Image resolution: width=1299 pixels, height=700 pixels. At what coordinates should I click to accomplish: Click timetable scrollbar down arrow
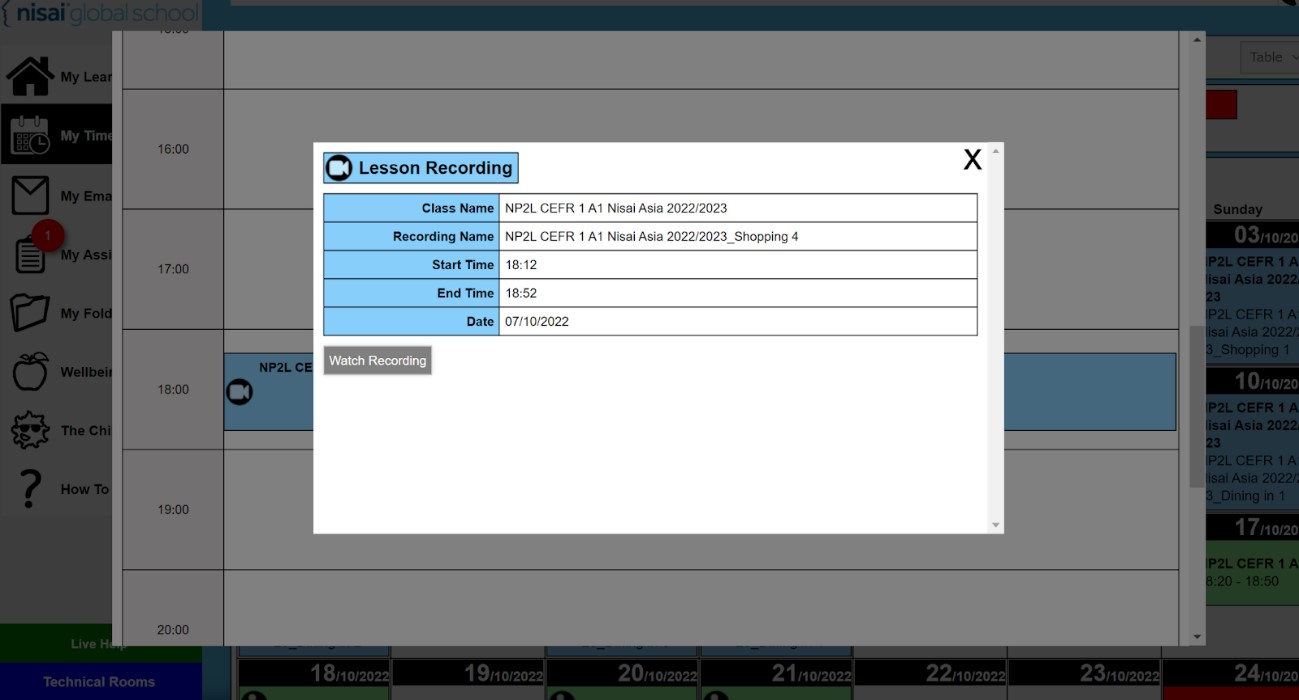pyautogui.click(x=1197, y=637)
